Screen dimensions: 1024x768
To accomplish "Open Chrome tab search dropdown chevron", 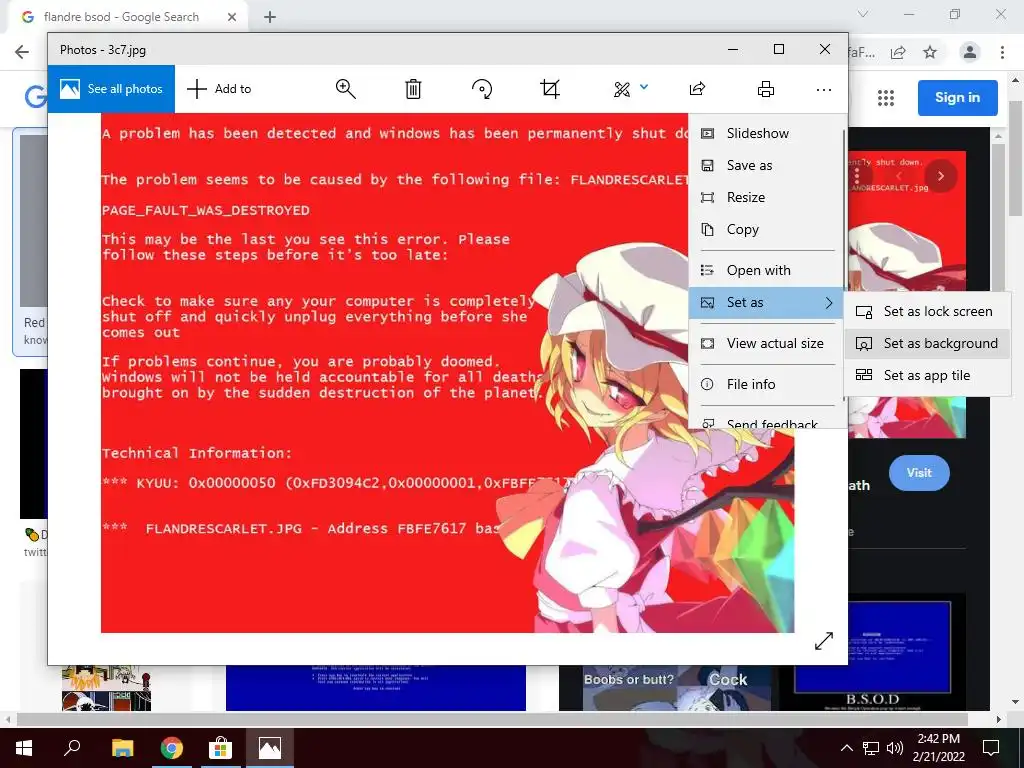I will tap(863, 14).
